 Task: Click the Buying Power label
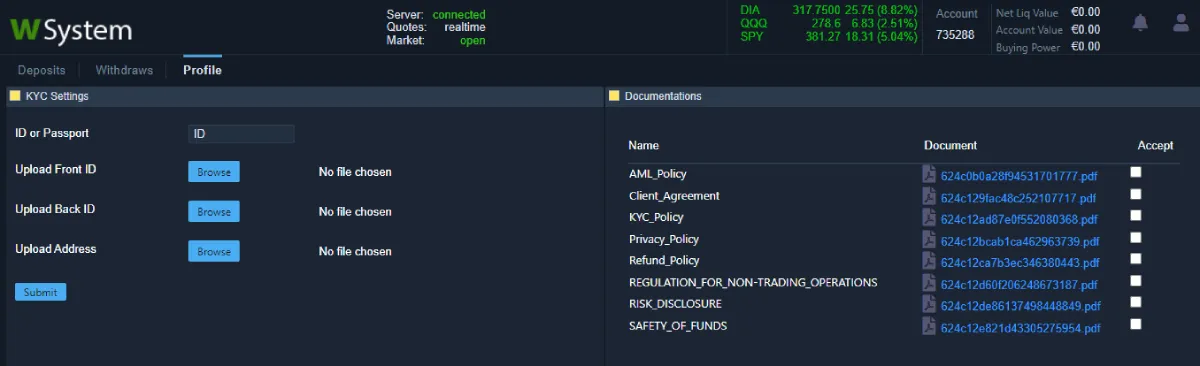pos(1028,47)
